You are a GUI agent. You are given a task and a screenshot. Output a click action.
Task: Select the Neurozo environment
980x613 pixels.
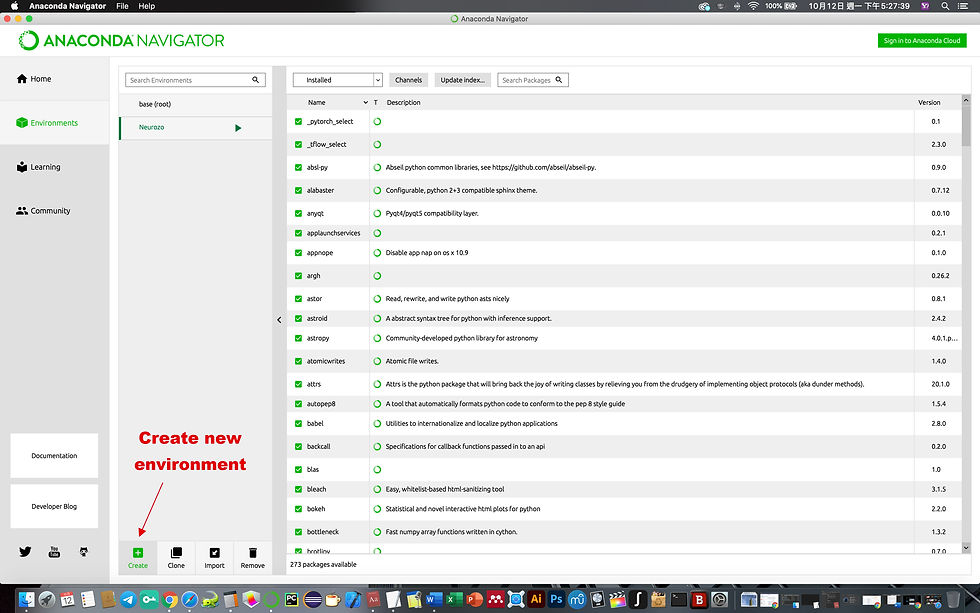tap(196, 127)
